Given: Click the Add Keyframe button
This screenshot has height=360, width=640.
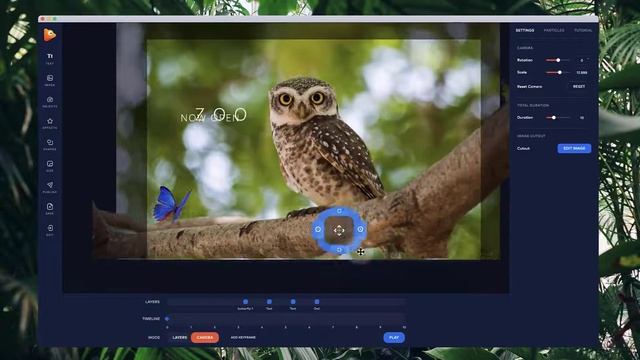Looking at the screenshot, I should point(243,338).
